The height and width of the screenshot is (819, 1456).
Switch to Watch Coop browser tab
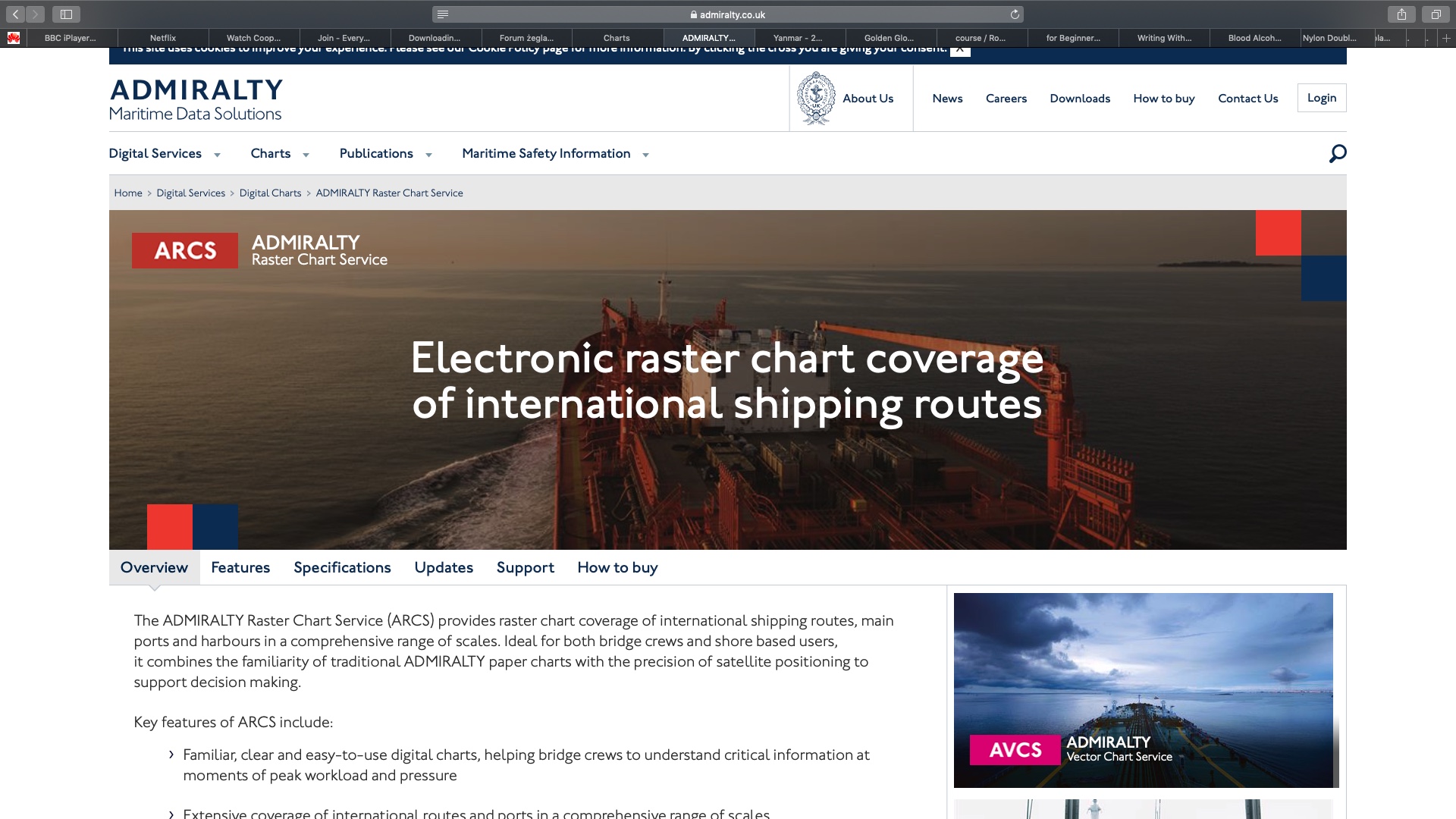click(x=254, y=38)
